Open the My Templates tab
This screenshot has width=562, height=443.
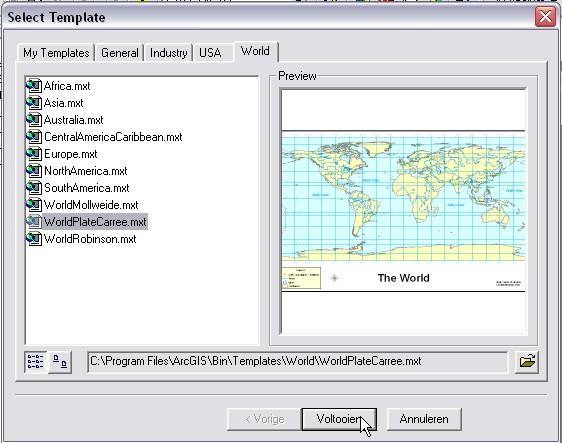coord(56,53)
